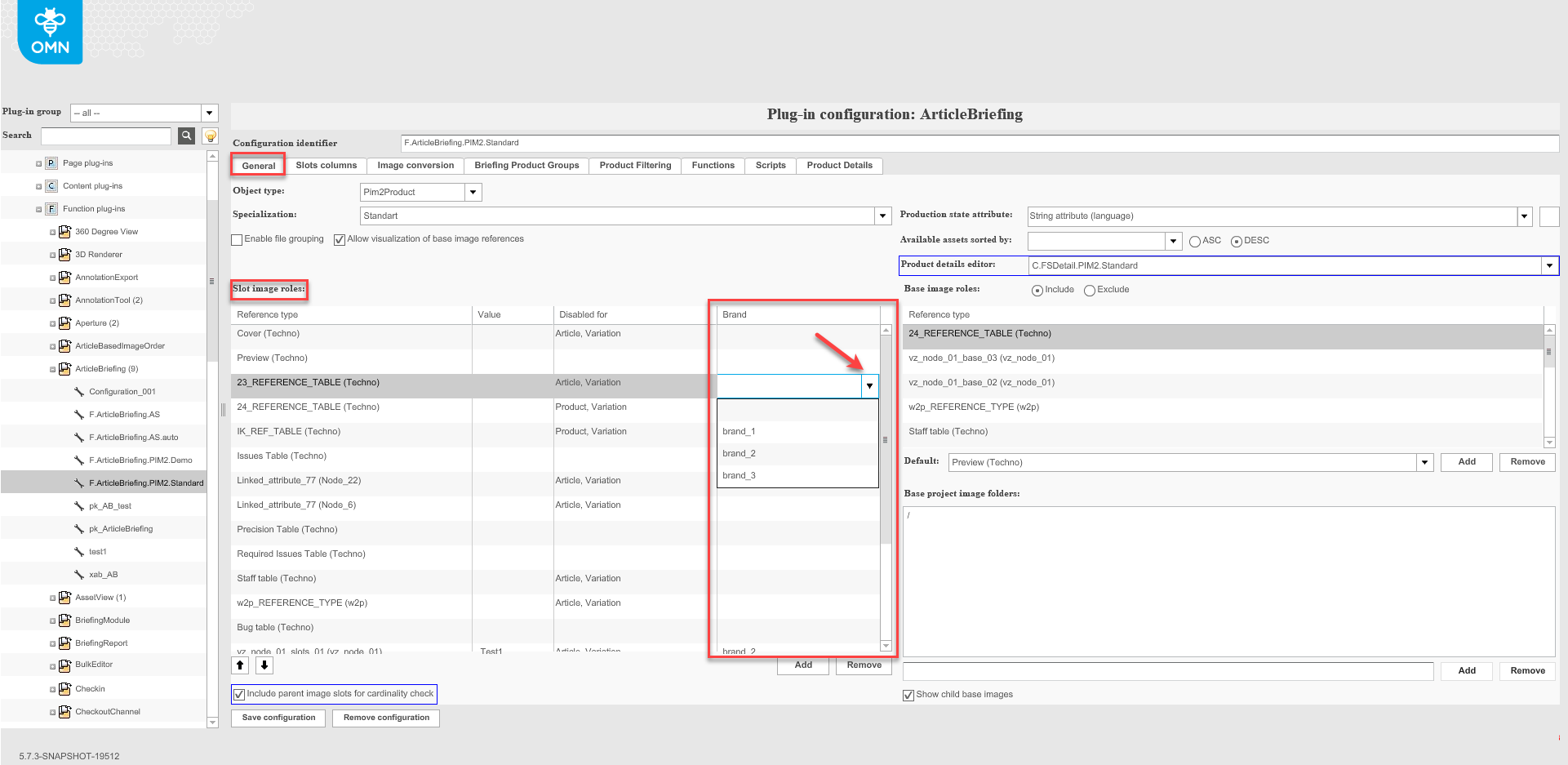Image resolution: width=1568 pixels, height=765 pixels.
Task: Open the Plug-in group dropdown
Action: 209,112
